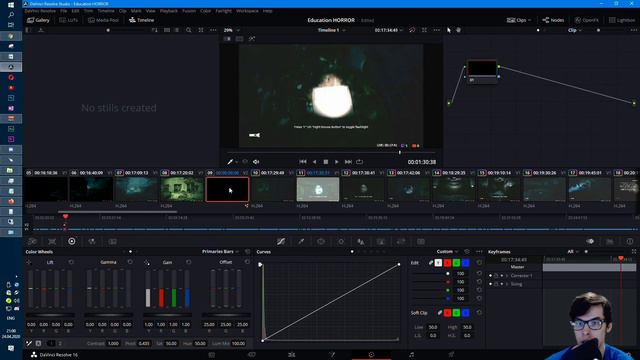The height and width of the screenshot is (360, 640).
Task: Open the Information panel icon
Action: (x=630, y=242)
